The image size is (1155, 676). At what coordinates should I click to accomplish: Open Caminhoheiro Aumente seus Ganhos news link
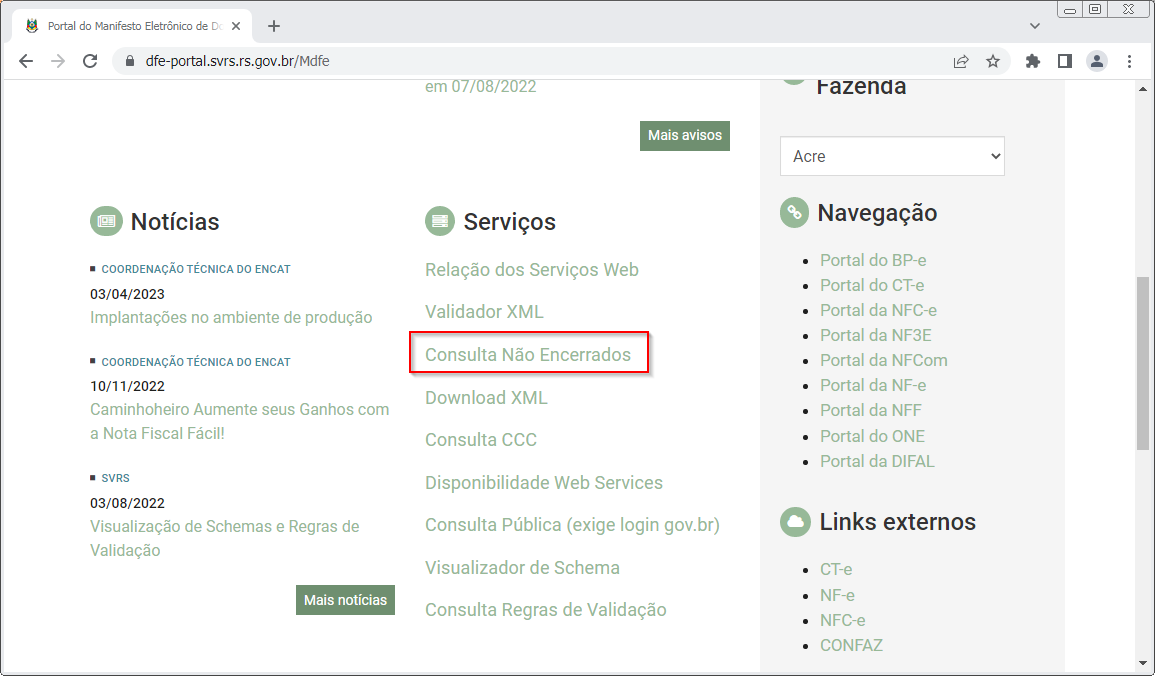(x=239, y=421)
